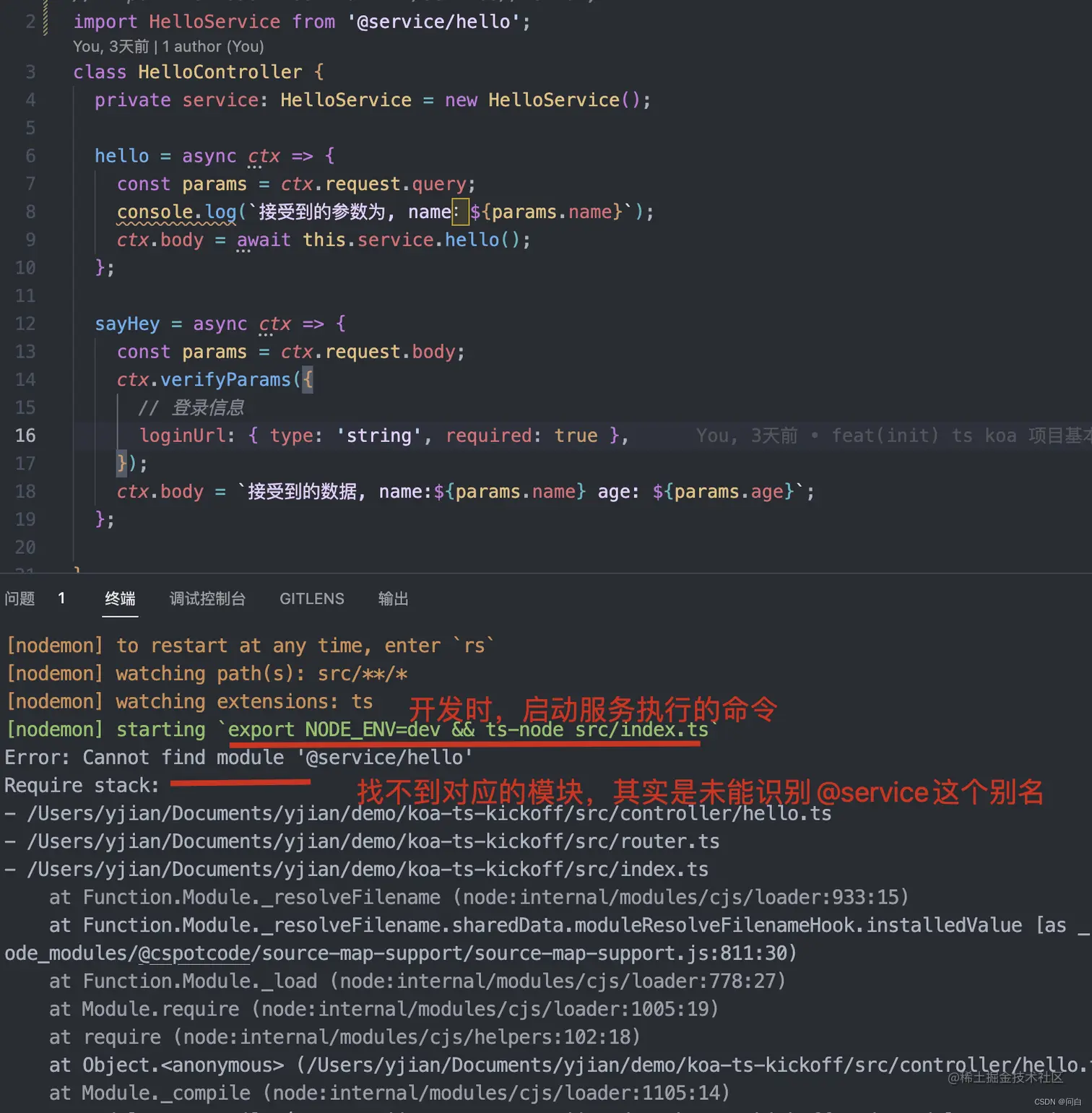Click line number 16 in gutter
Screen dimensions: 1092x1113
tap(25, 436)
